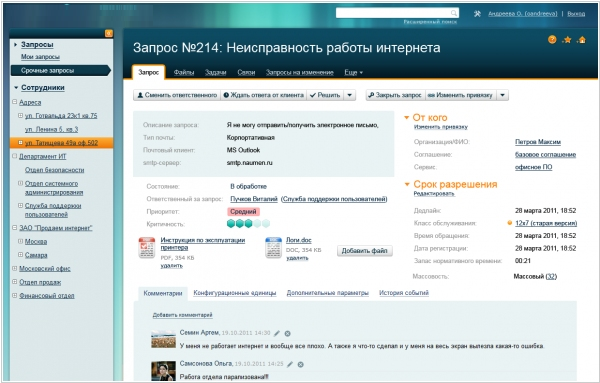600x383 pixels.
Task: Edit Самсонова Ольга's comment with the pencil icon
Action: pyautogui.click(x=290, y=364)
